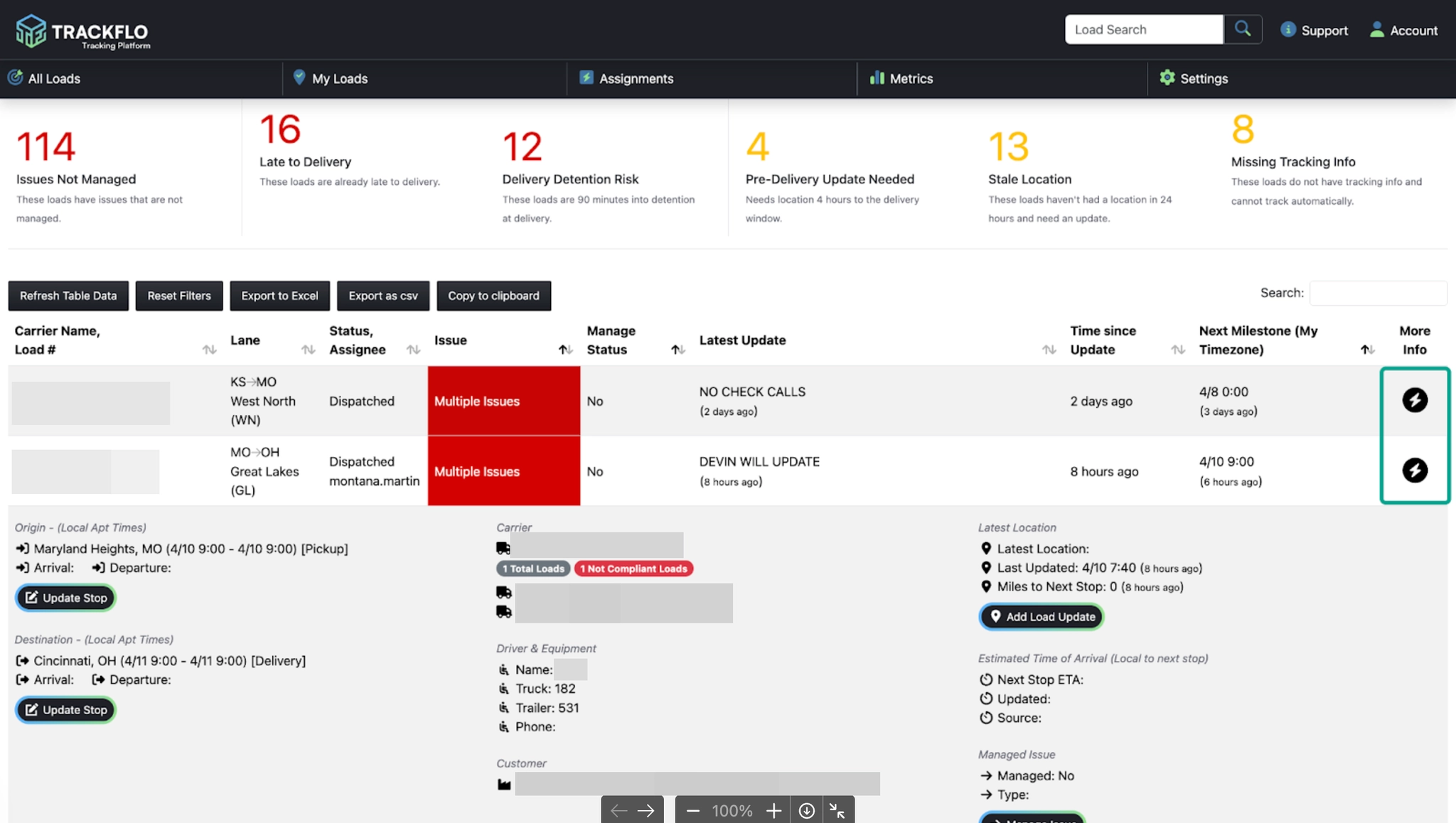Click the lightning More Info icon for the KS→MO load
Image resolution: width=1456 pixels, height=823 pixels.
click(x=1414, y=400)
